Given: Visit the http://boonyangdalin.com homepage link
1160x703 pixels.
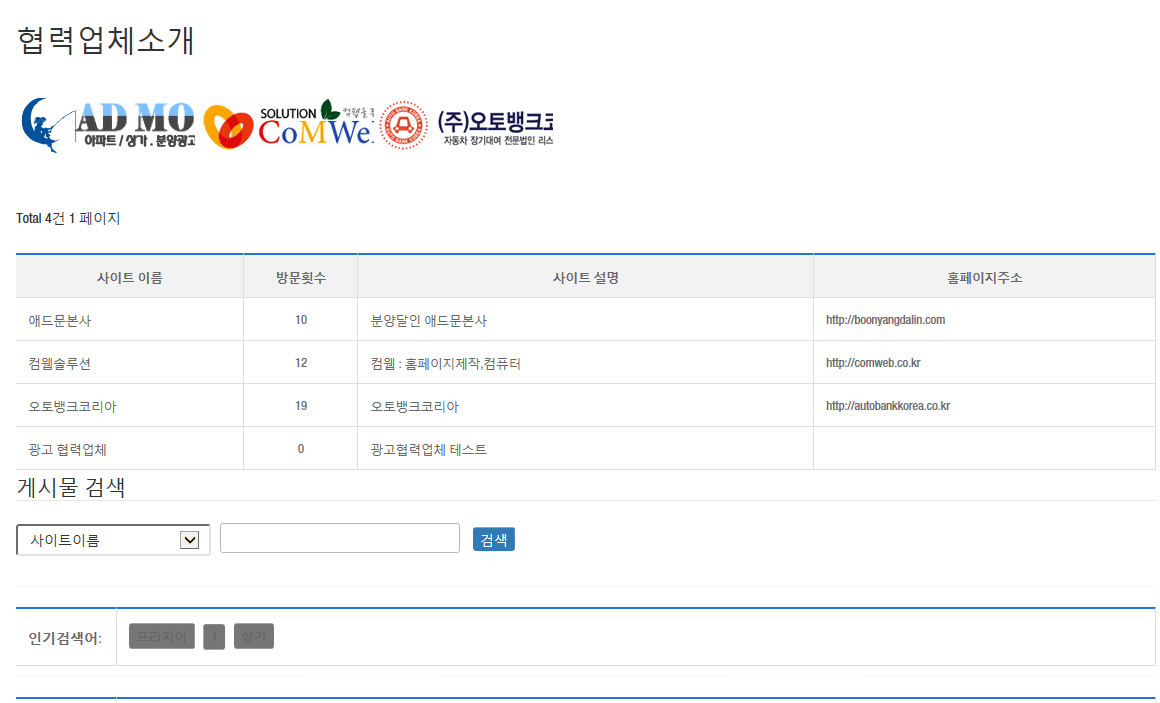Looking at the screenshot, I should (885, 320).
